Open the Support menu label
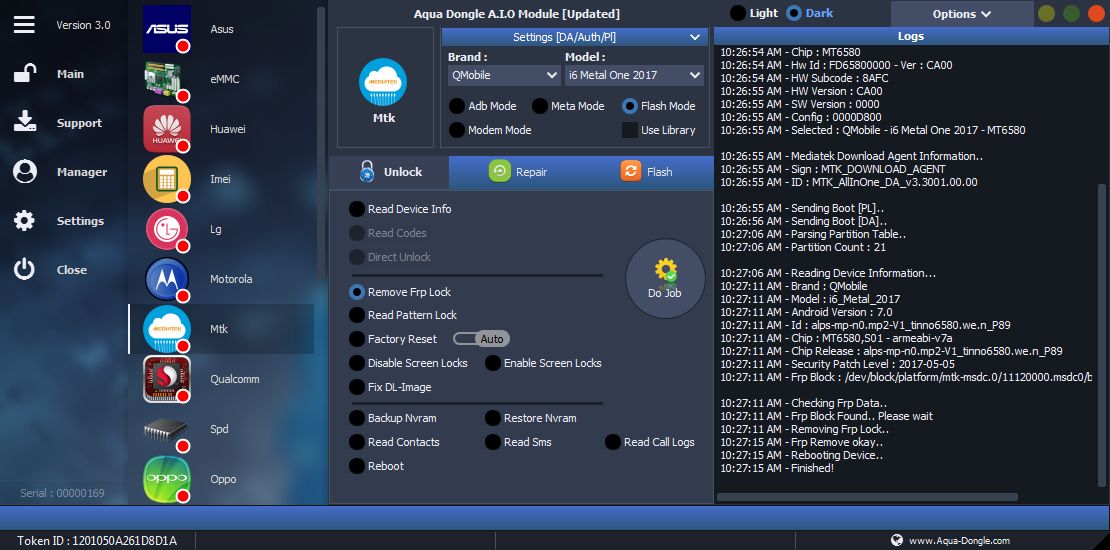This screenshot has width=1110, height=550. click(x=79, y=122)
